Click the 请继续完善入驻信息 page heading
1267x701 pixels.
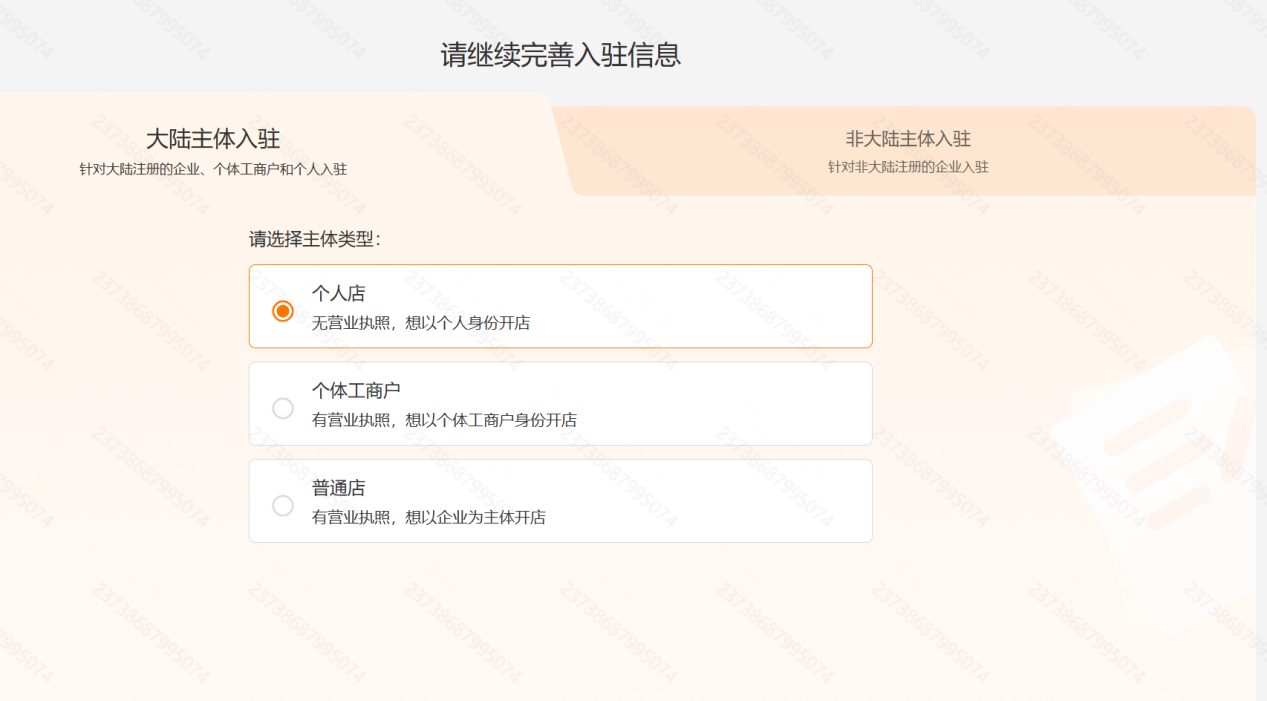point(560,55)
